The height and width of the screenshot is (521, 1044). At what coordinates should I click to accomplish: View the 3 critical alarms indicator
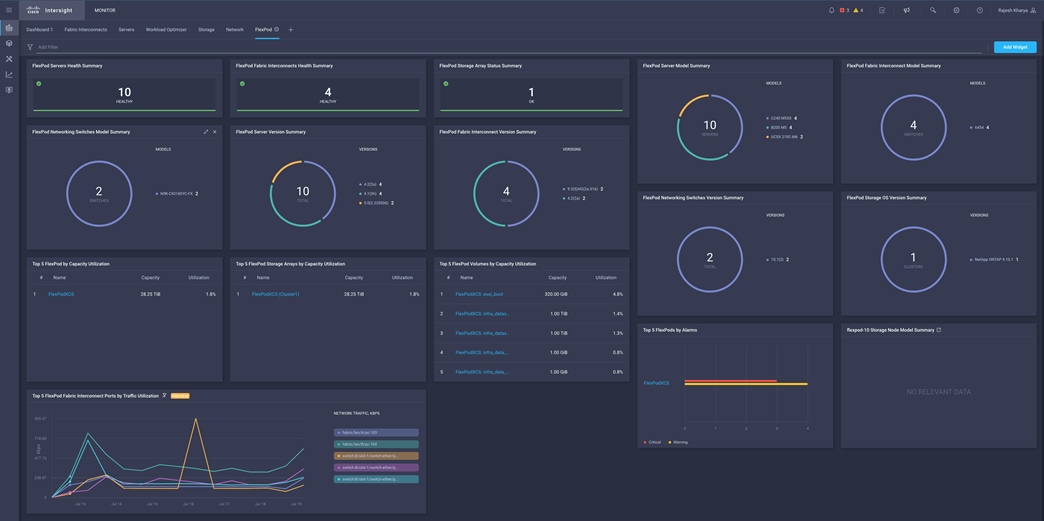(x=844, y=10)
